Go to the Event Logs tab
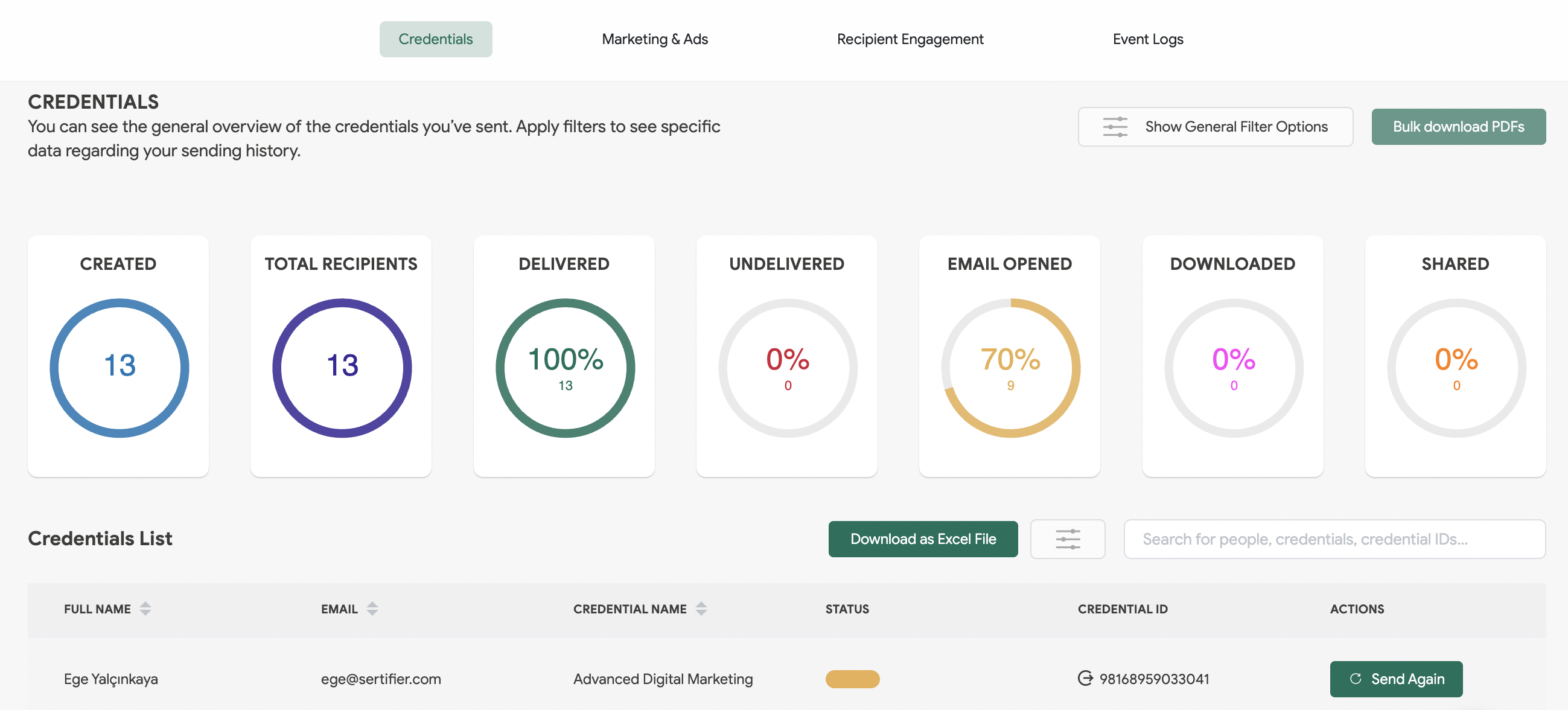The width and height of the screenshot is (1568, 710). tap(1147, 39)
